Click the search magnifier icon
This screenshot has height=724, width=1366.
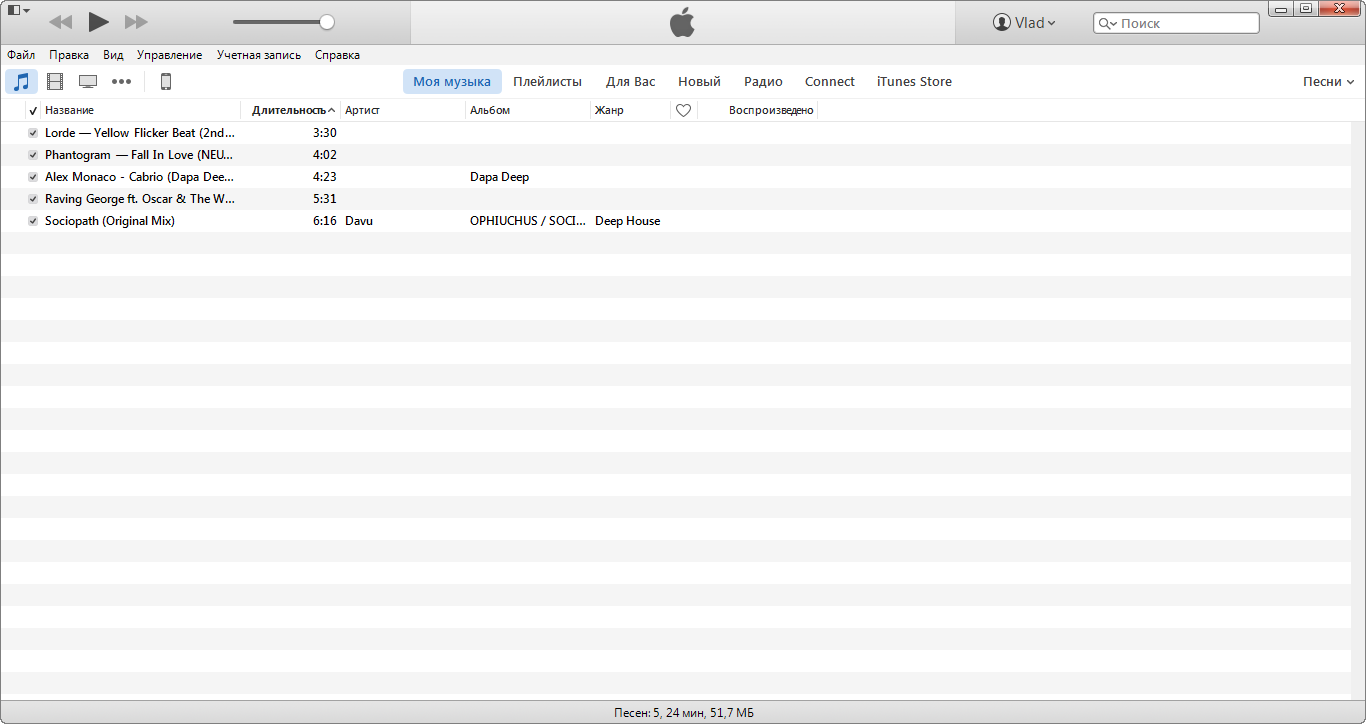pyautogui.click(x=1107, y=23)
